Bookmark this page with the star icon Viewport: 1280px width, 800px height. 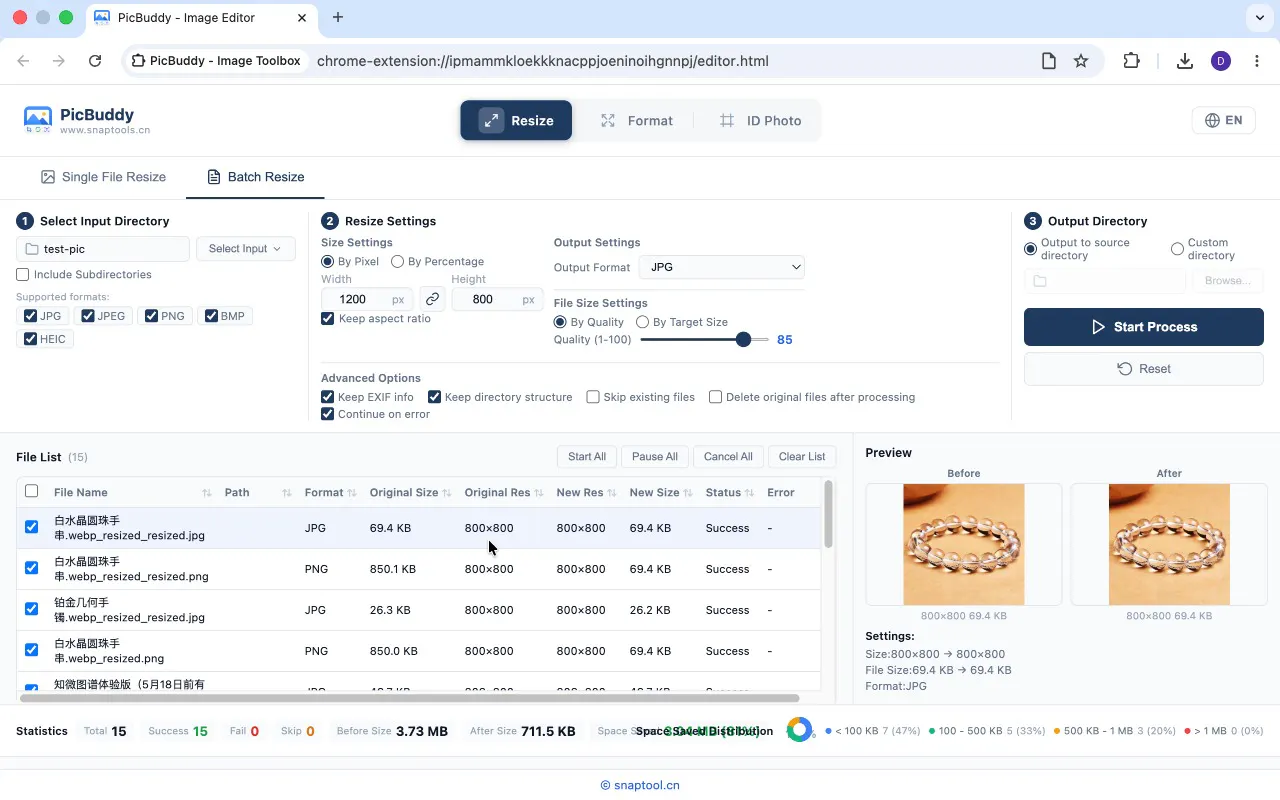[1081, 61]
